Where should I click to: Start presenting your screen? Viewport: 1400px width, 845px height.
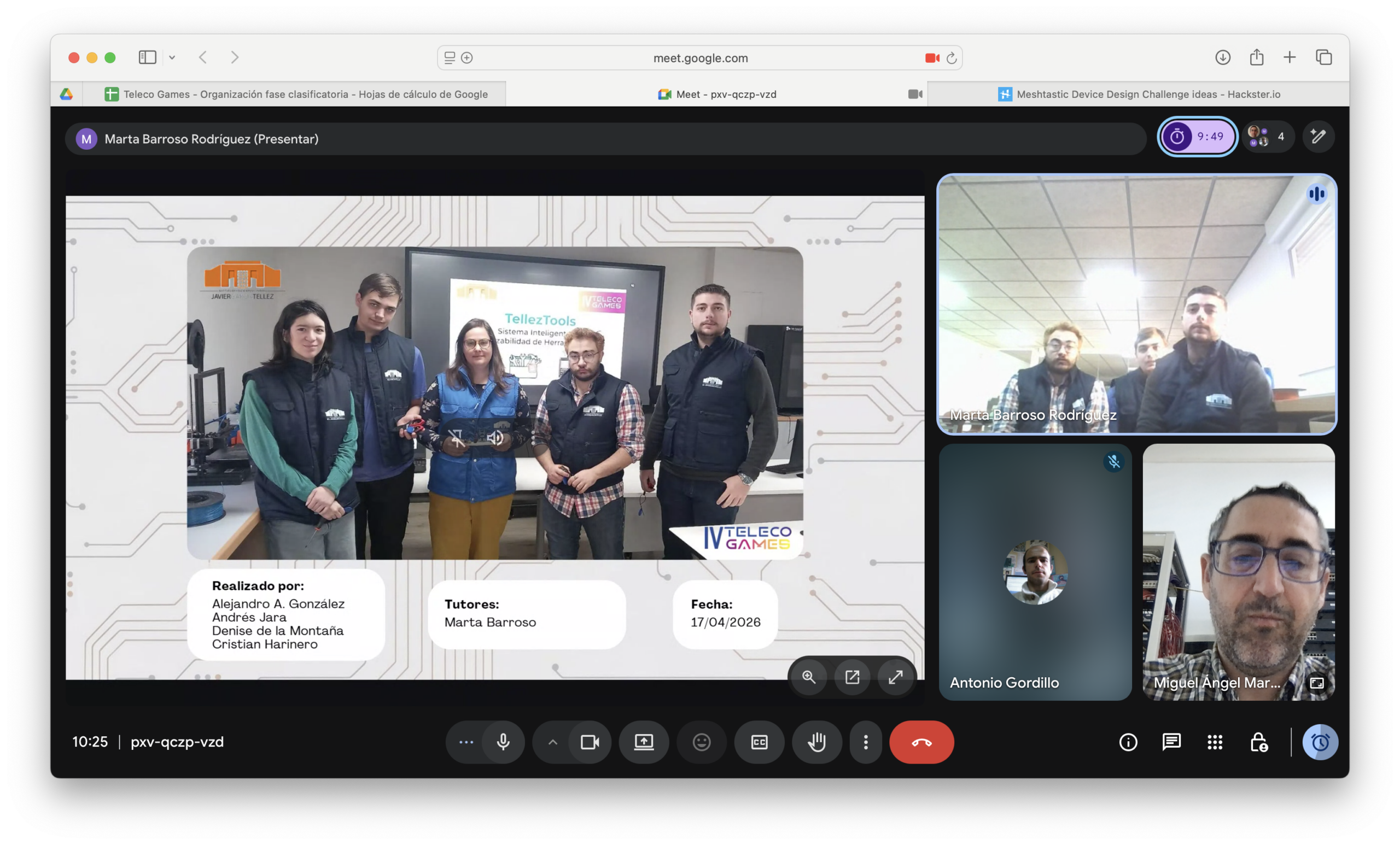(x=643, y=742)
